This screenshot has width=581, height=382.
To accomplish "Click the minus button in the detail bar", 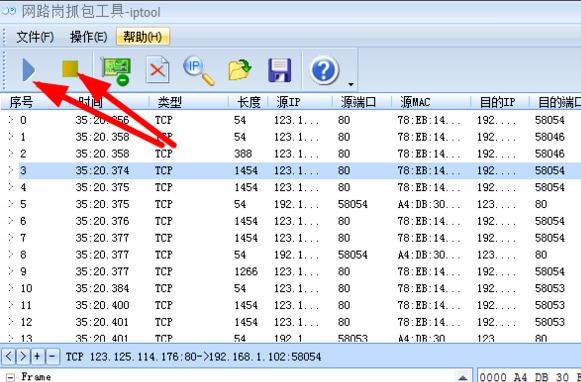I will tap(52, 356).
